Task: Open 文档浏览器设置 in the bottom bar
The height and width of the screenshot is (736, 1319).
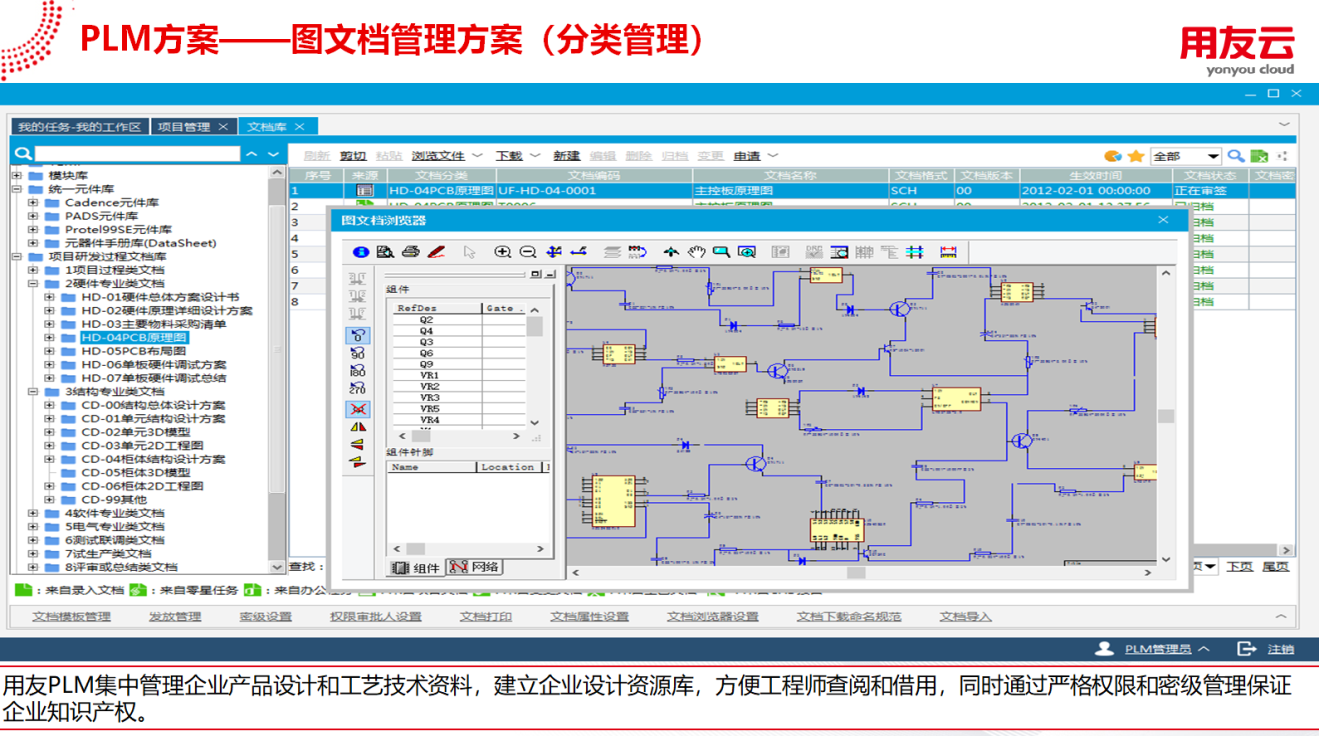Action: pos(712,617)
